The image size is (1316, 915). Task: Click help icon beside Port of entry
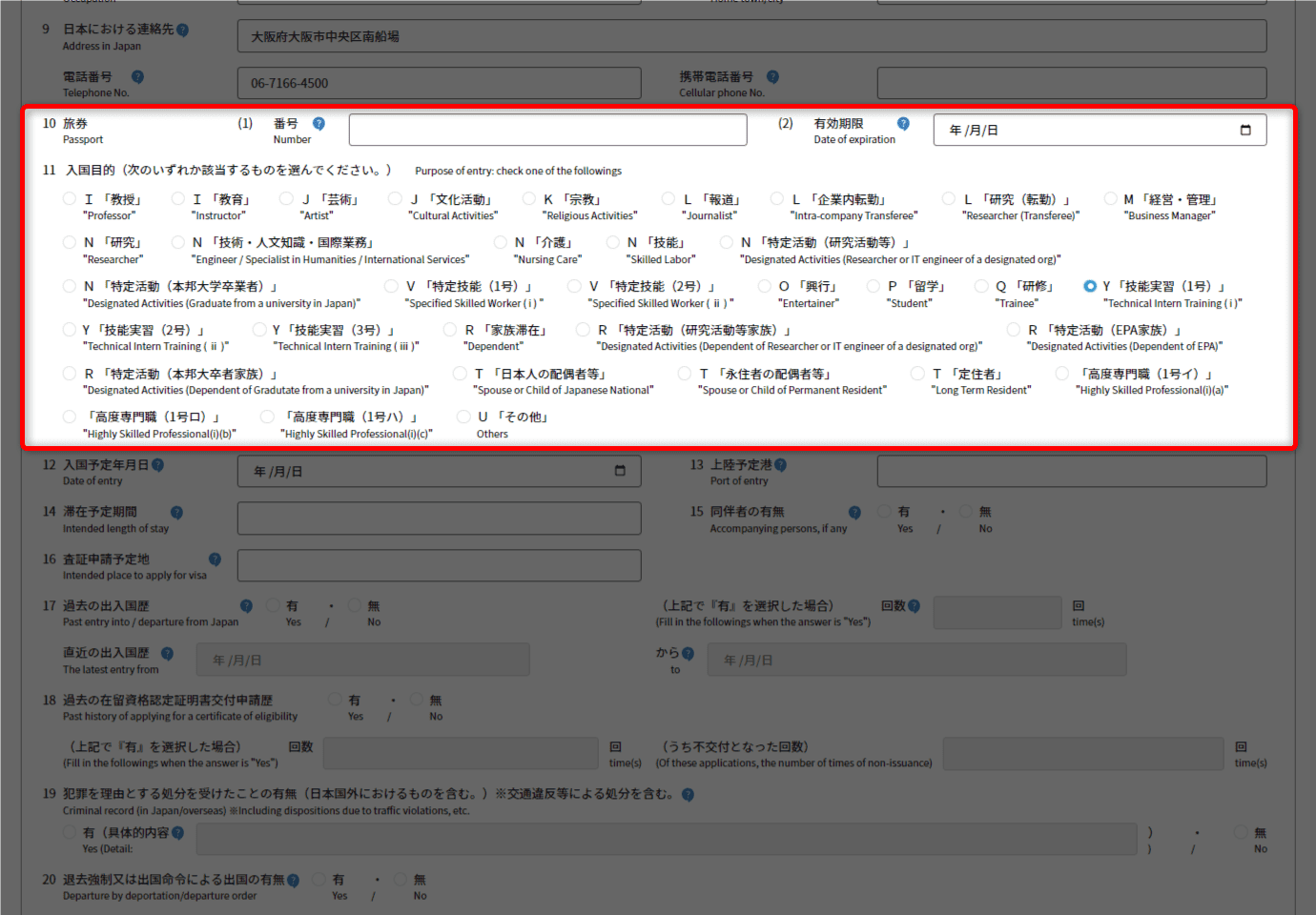780,465
